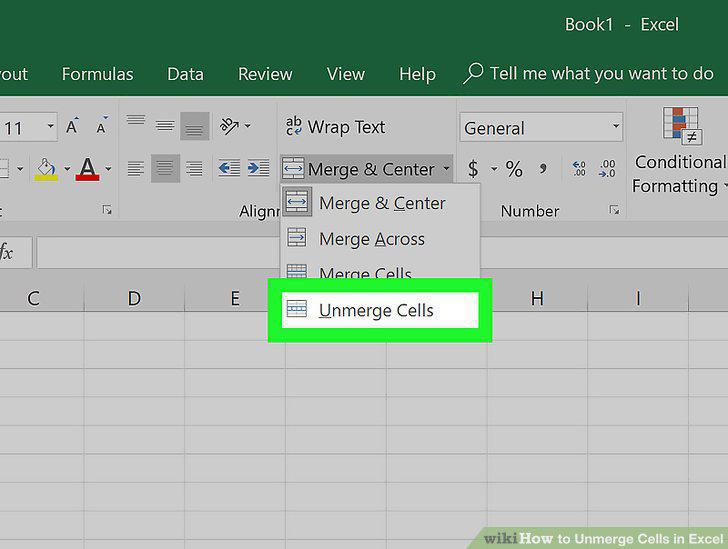Image resolution: width=728 pixels, height=549 pixels.
Task: Open the Borders dropdown arrow
Action: (20, 169)
